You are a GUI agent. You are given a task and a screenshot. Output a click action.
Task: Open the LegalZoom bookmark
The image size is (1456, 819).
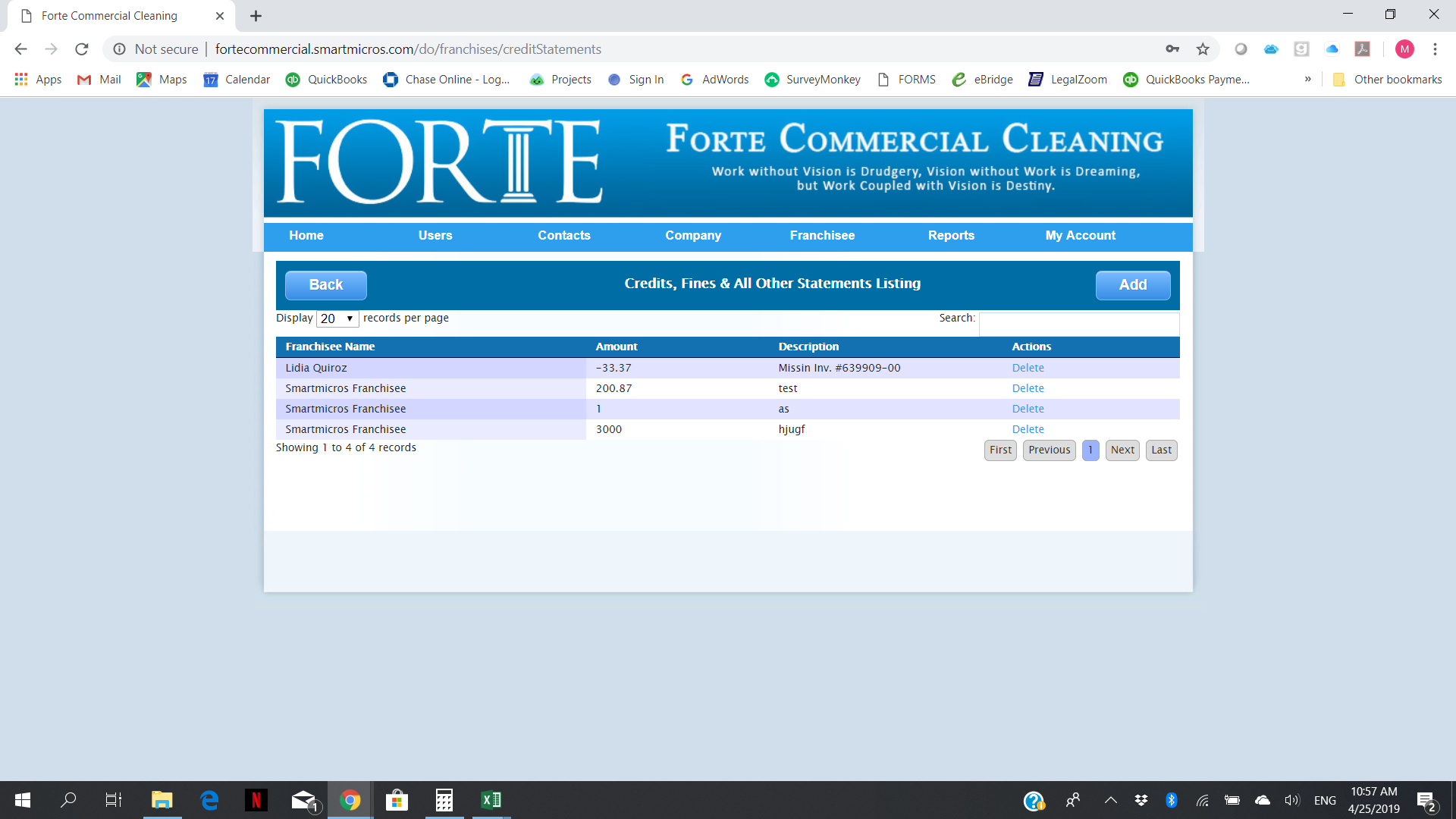point(1068,80)
